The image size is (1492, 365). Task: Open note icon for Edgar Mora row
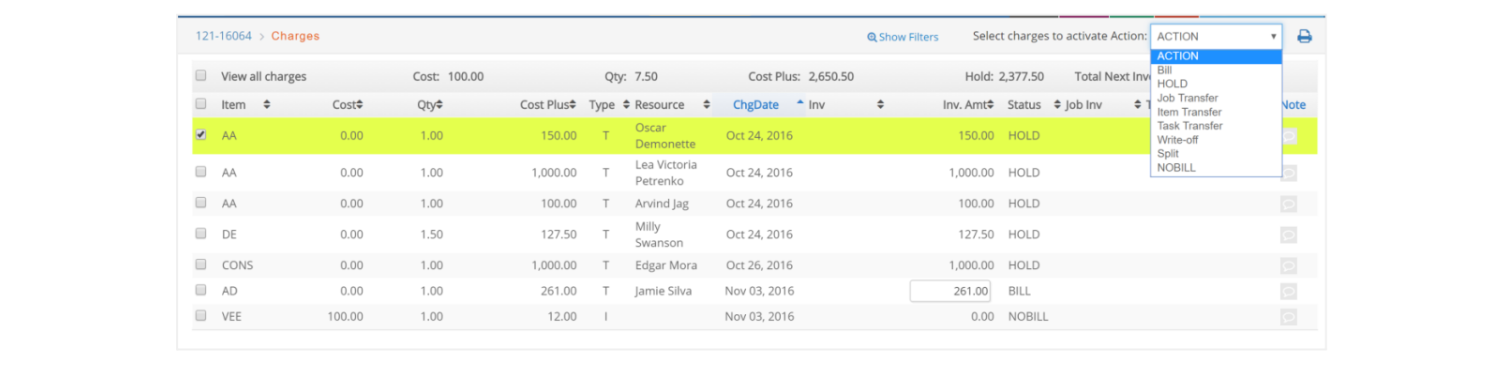1289,266
